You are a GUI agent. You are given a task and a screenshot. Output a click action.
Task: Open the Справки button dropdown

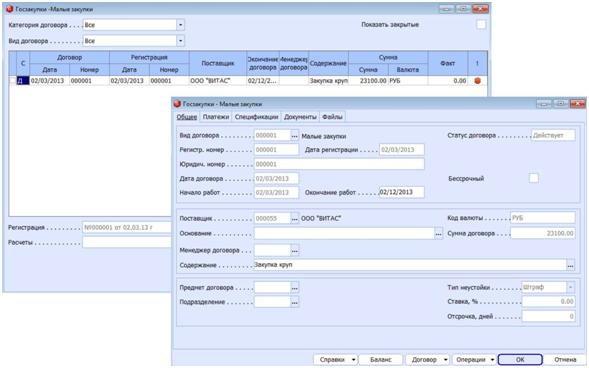[x=353, y=360]
